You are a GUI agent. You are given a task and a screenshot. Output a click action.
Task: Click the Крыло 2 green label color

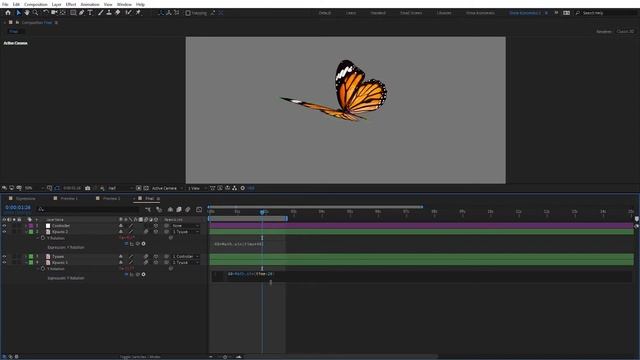pyautogui.click(x=31, y=232)
